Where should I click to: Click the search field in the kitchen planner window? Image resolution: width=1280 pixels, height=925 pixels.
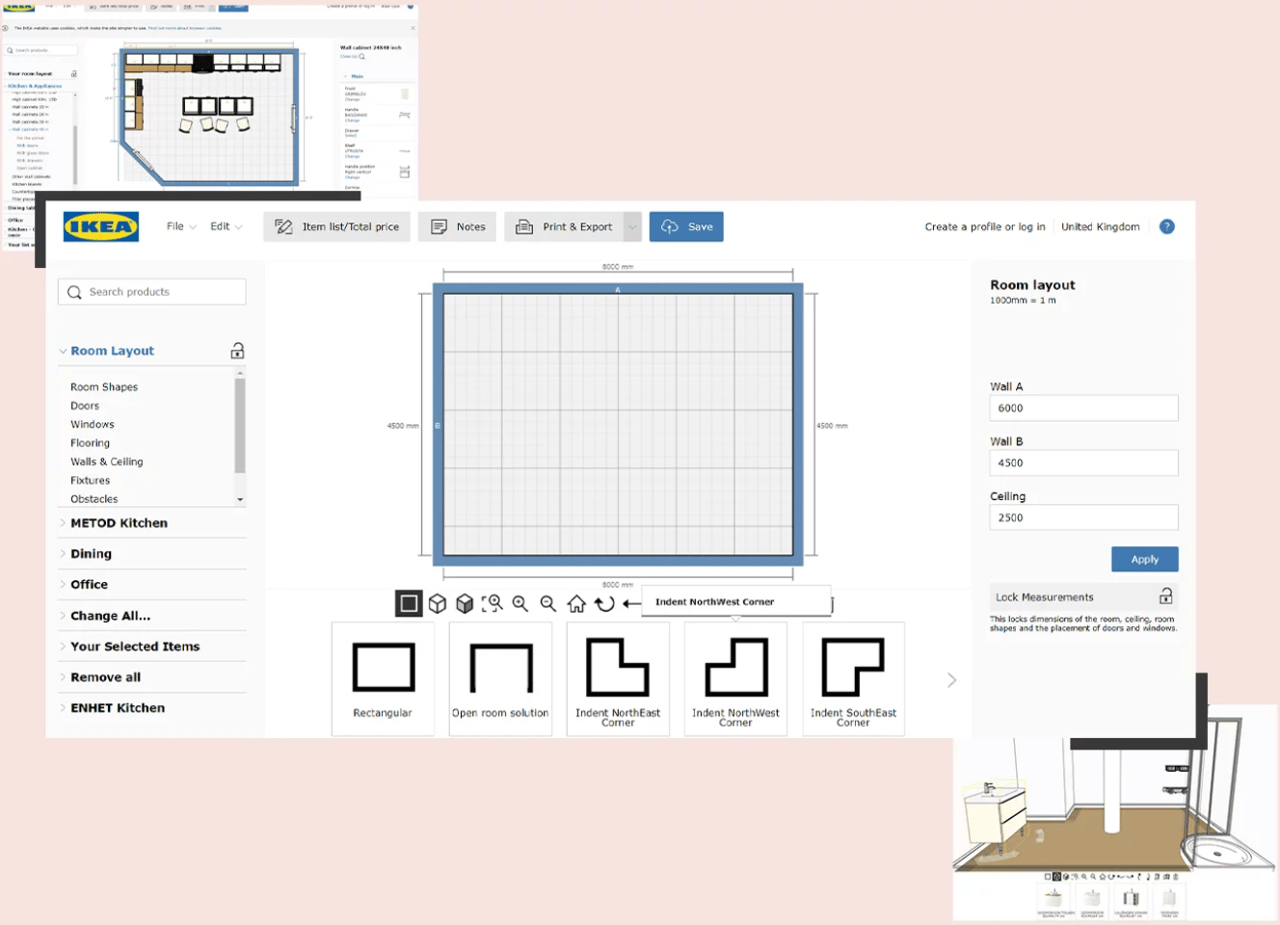[42, 50]
